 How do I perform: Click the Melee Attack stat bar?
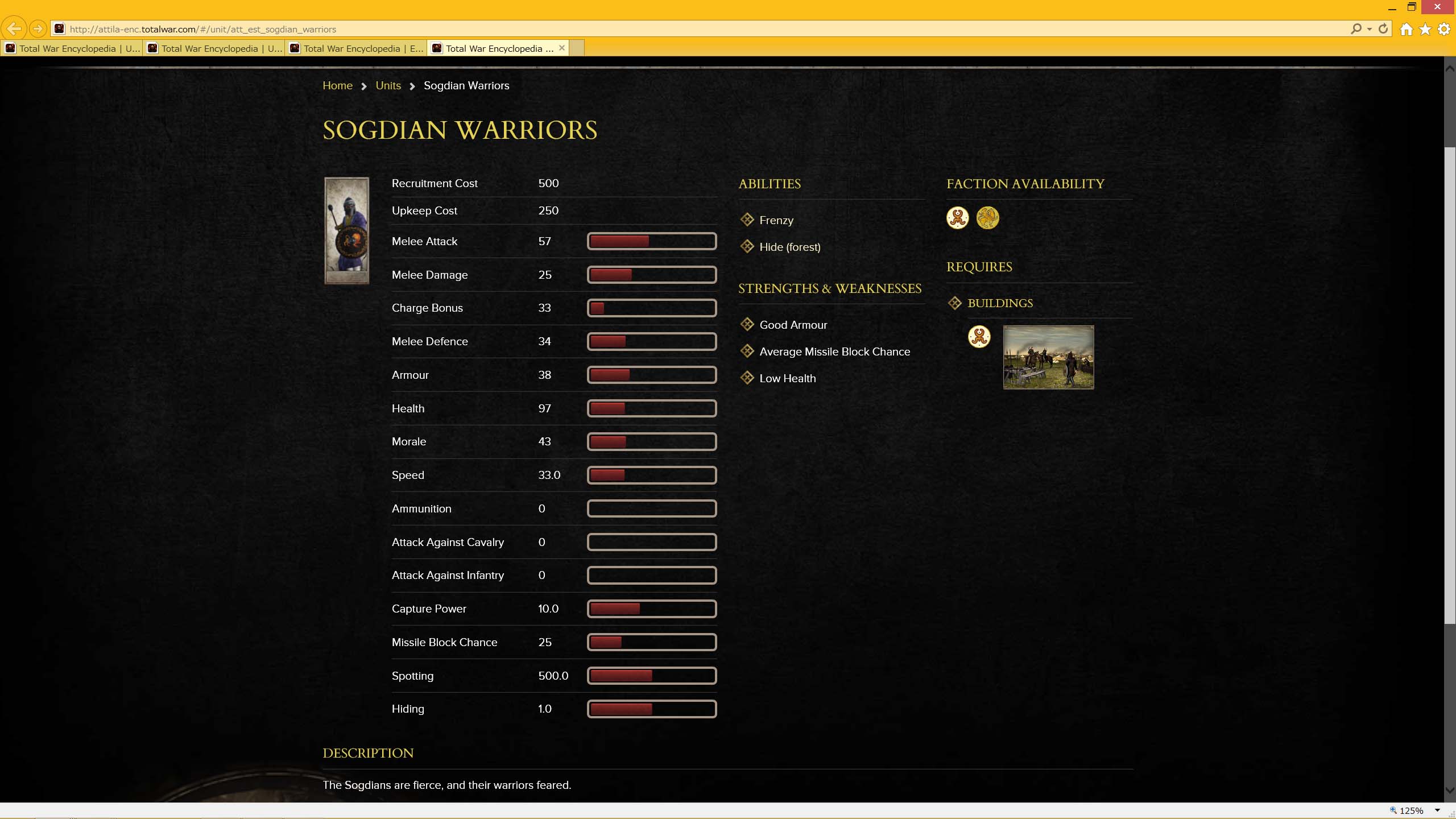pos(652,241)
